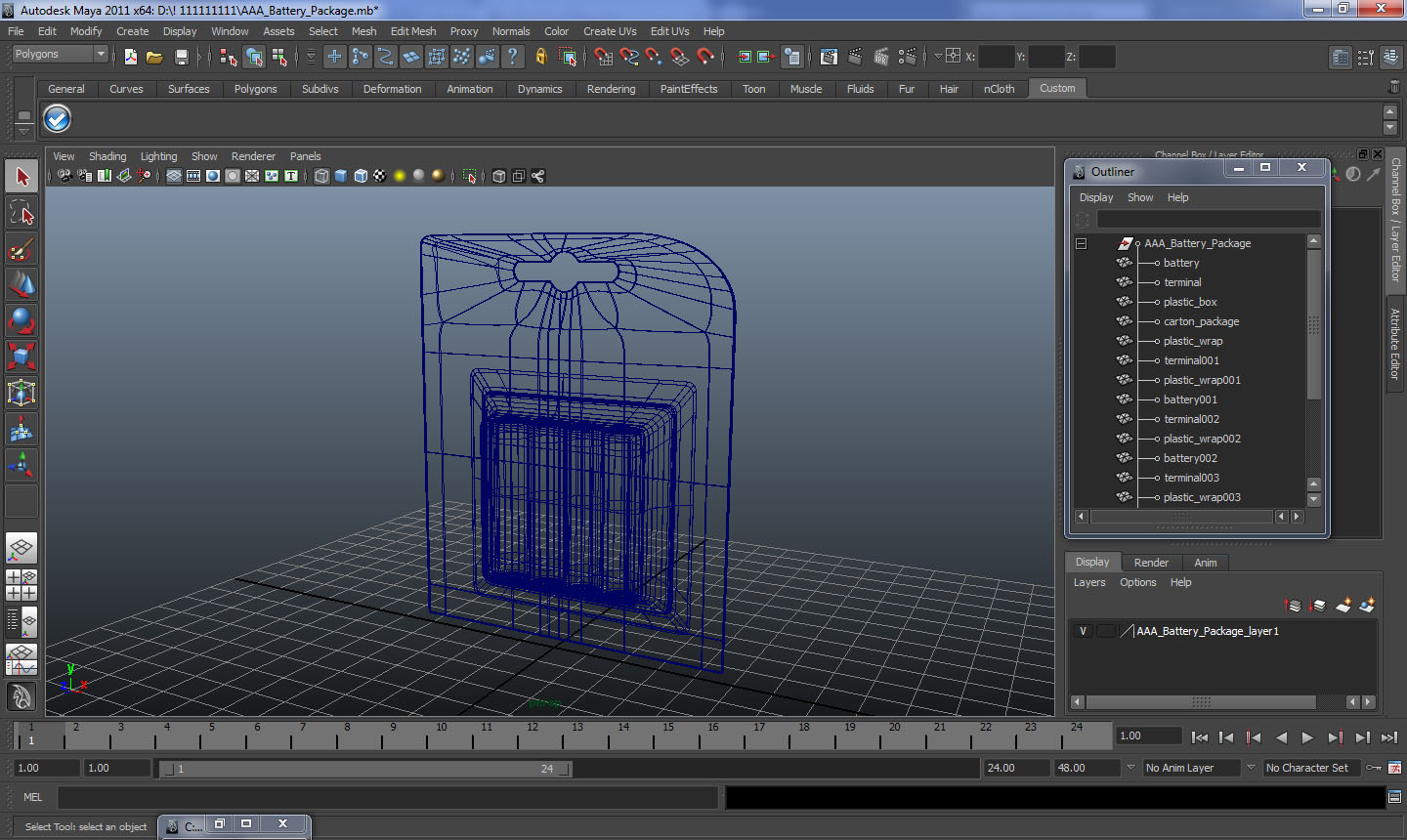
Task: Save the current scene
Action: click(x=181, y=57)
